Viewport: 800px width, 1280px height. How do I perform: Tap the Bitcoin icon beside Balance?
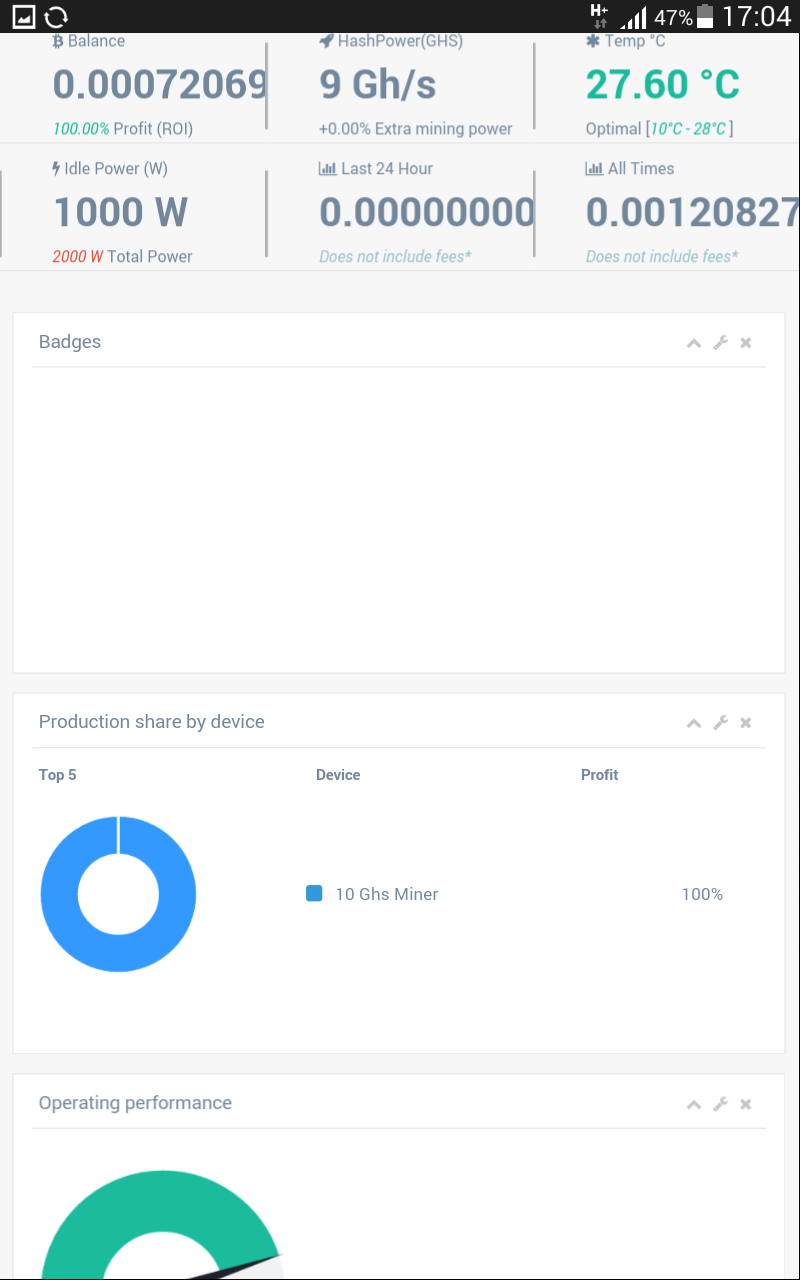[58, 42]
